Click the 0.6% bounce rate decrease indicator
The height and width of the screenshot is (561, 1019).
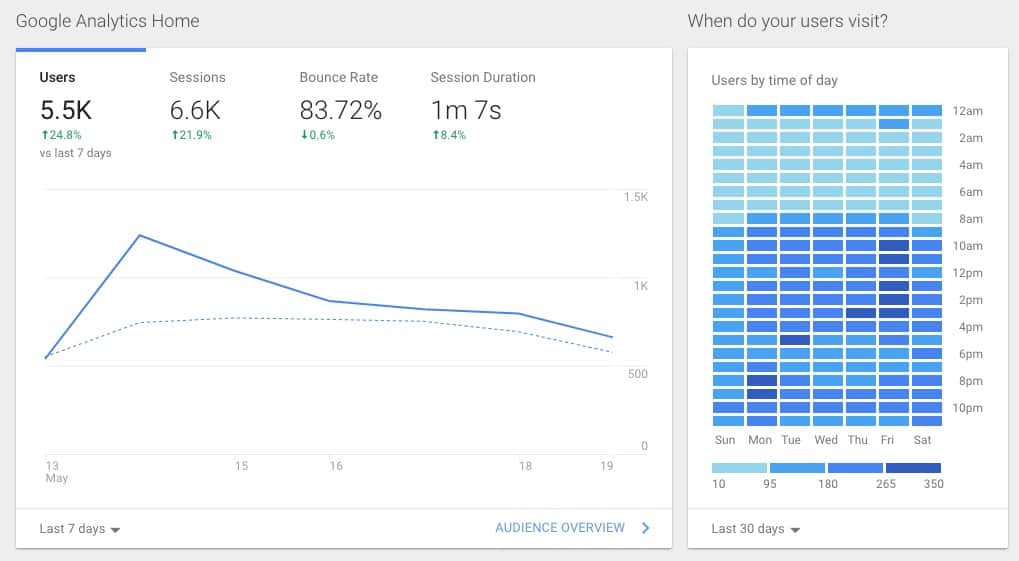pos(317,135)
